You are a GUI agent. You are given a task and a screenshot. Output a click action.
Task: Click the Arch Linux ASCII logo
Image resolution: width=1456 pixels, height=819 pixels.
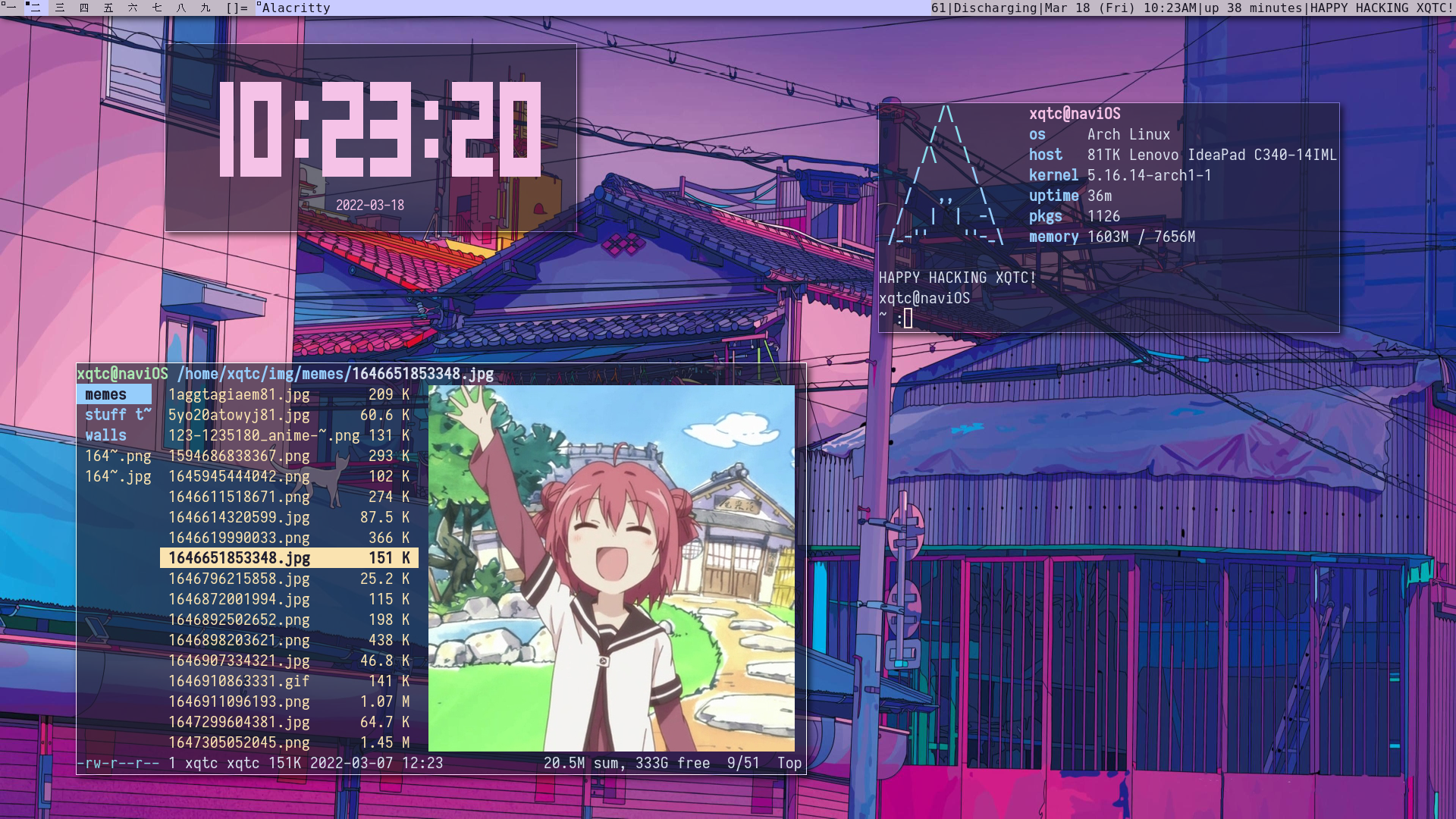tap(947, 175)
